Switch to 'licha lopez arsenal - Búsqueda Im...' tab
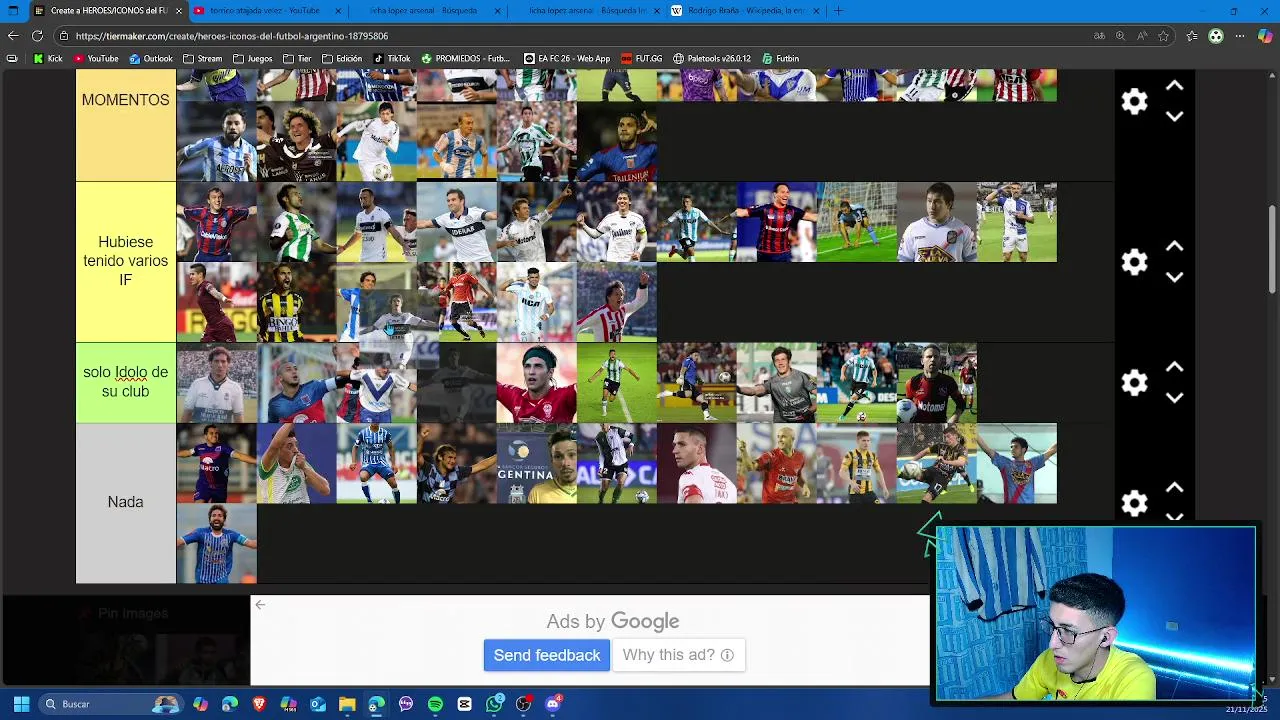1280x720 pixels. (x=587, y=11)
